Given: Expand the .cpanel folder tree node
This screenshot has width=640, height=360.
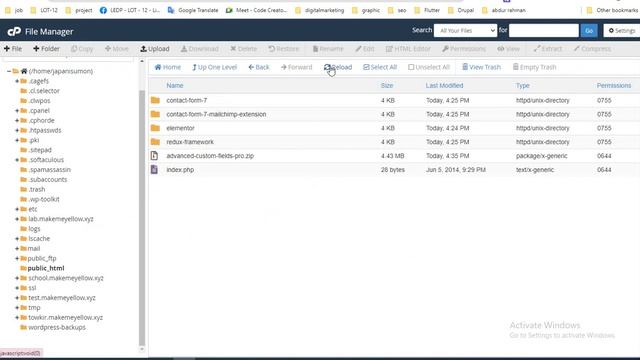Looking at the screenshot, I should tap(17, 111).
